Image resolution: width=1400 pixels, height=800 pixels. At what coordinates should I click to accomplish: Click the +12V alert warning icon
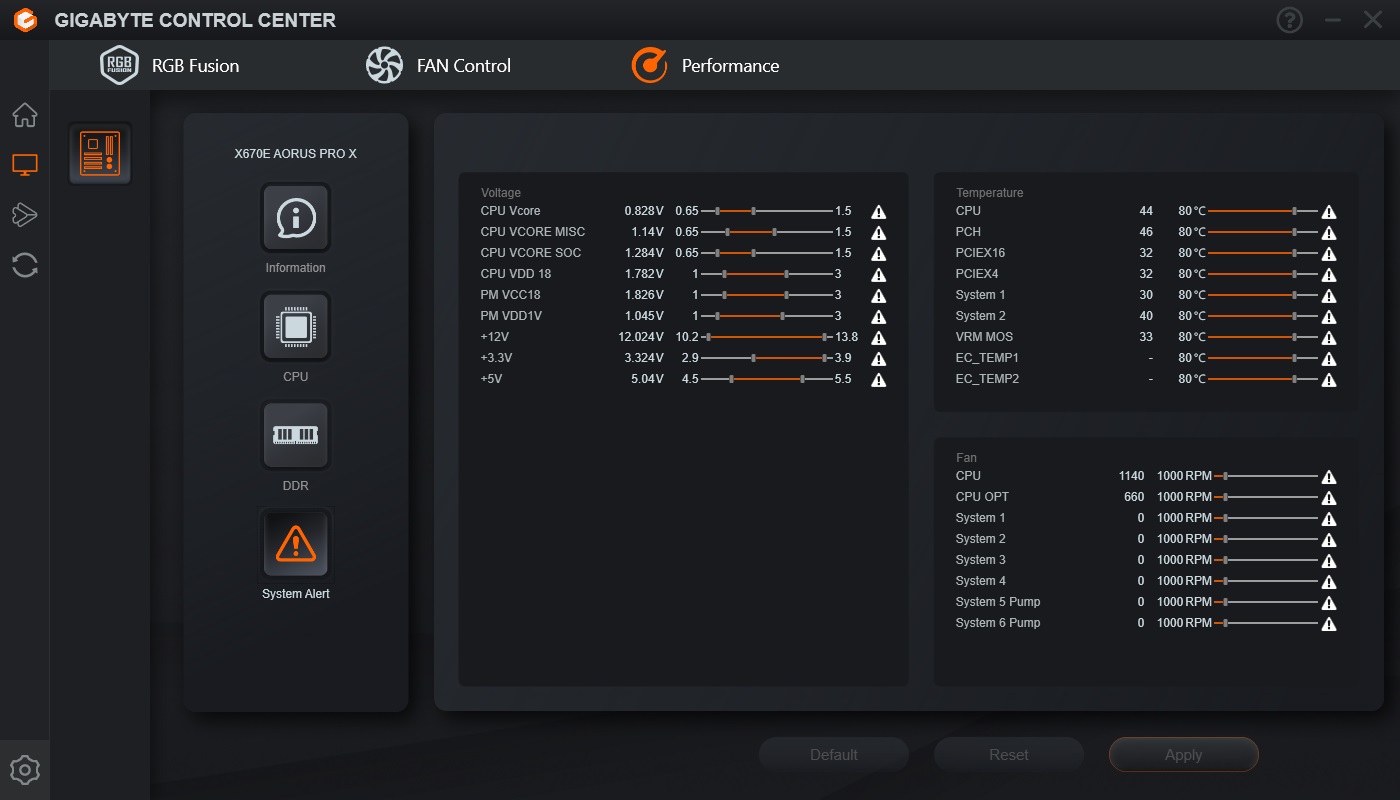pyautogui.click(x=878, y=338)
